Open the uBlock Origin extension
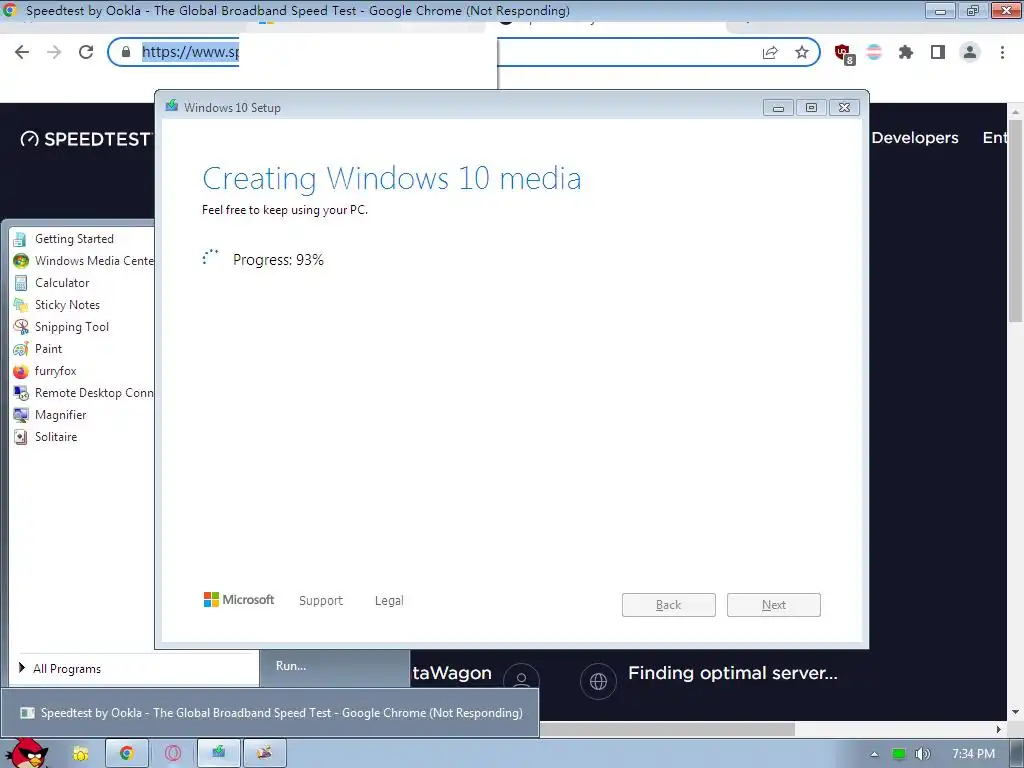The height and width of the screenshot is (768, 1024). click(x=844, y=54)
